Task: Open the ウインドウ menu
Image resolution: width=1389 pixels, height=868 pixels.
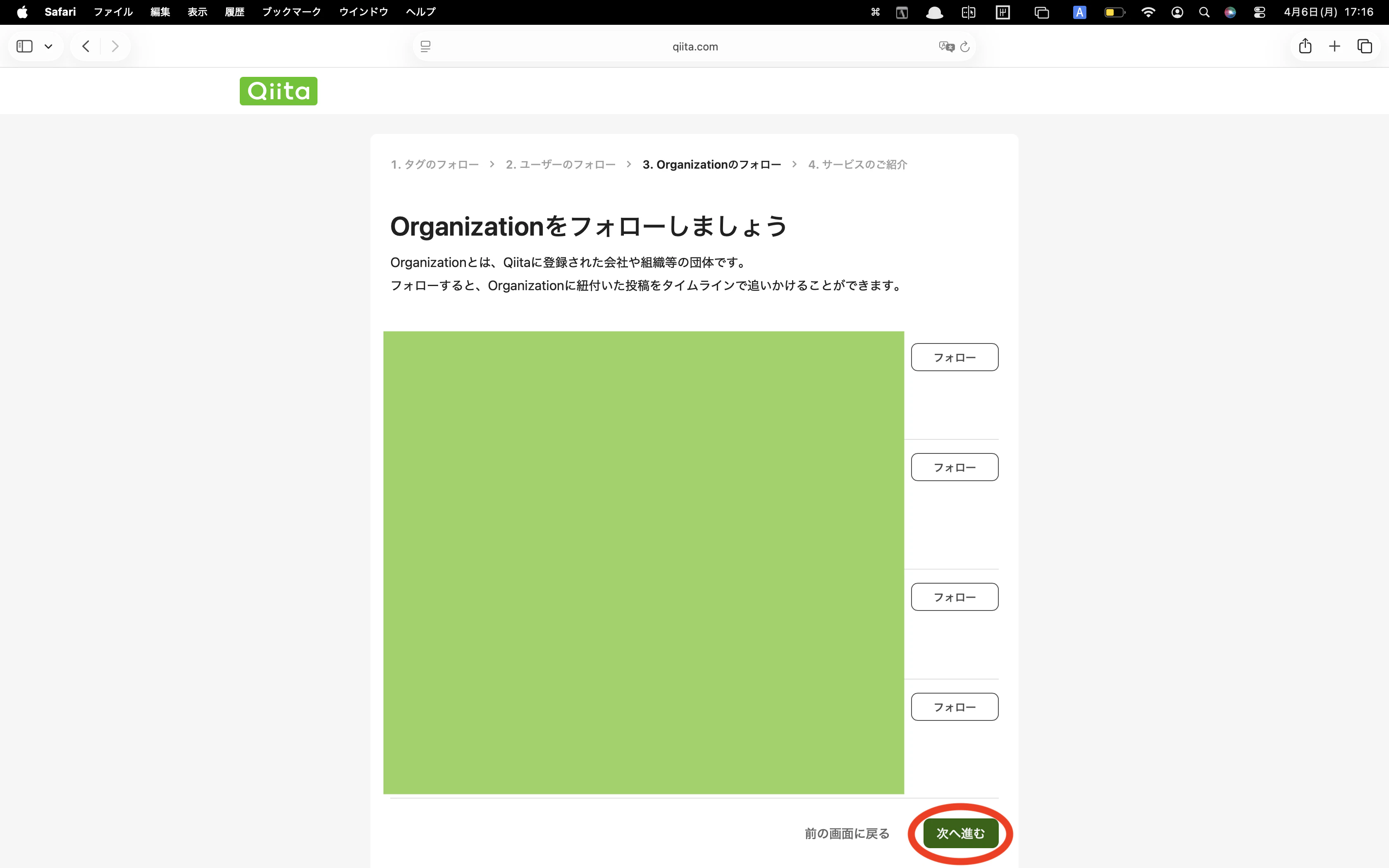Action: pos(363,12)
